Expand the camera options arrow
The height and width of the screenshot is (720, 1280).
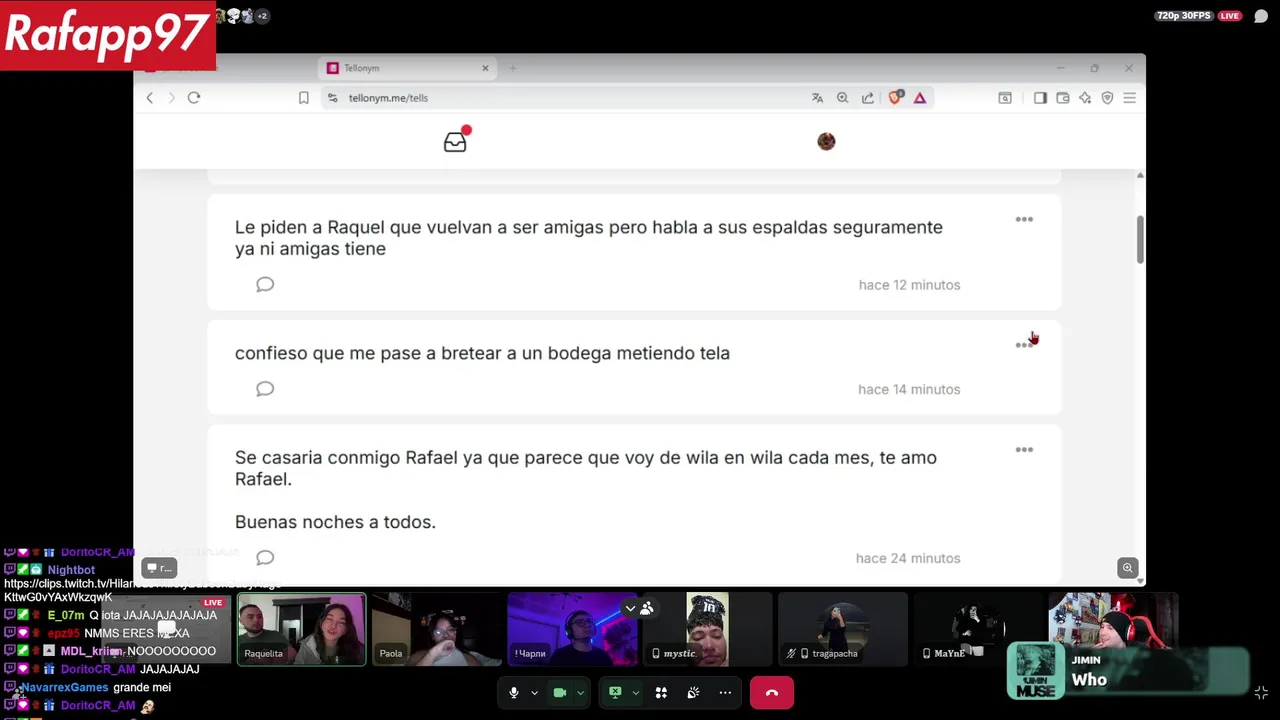tap(580, 693)
